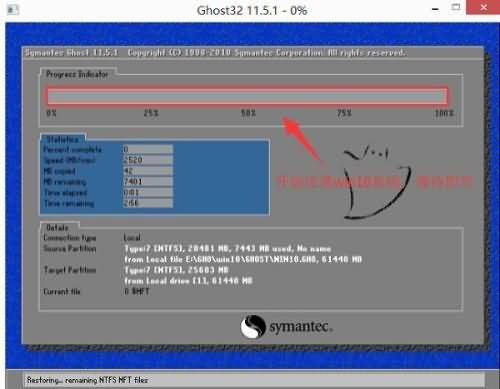The width and height of the screenshot is (500, 389).
Task: Click the progress indicator bar
Action: (x=247, y=97)
